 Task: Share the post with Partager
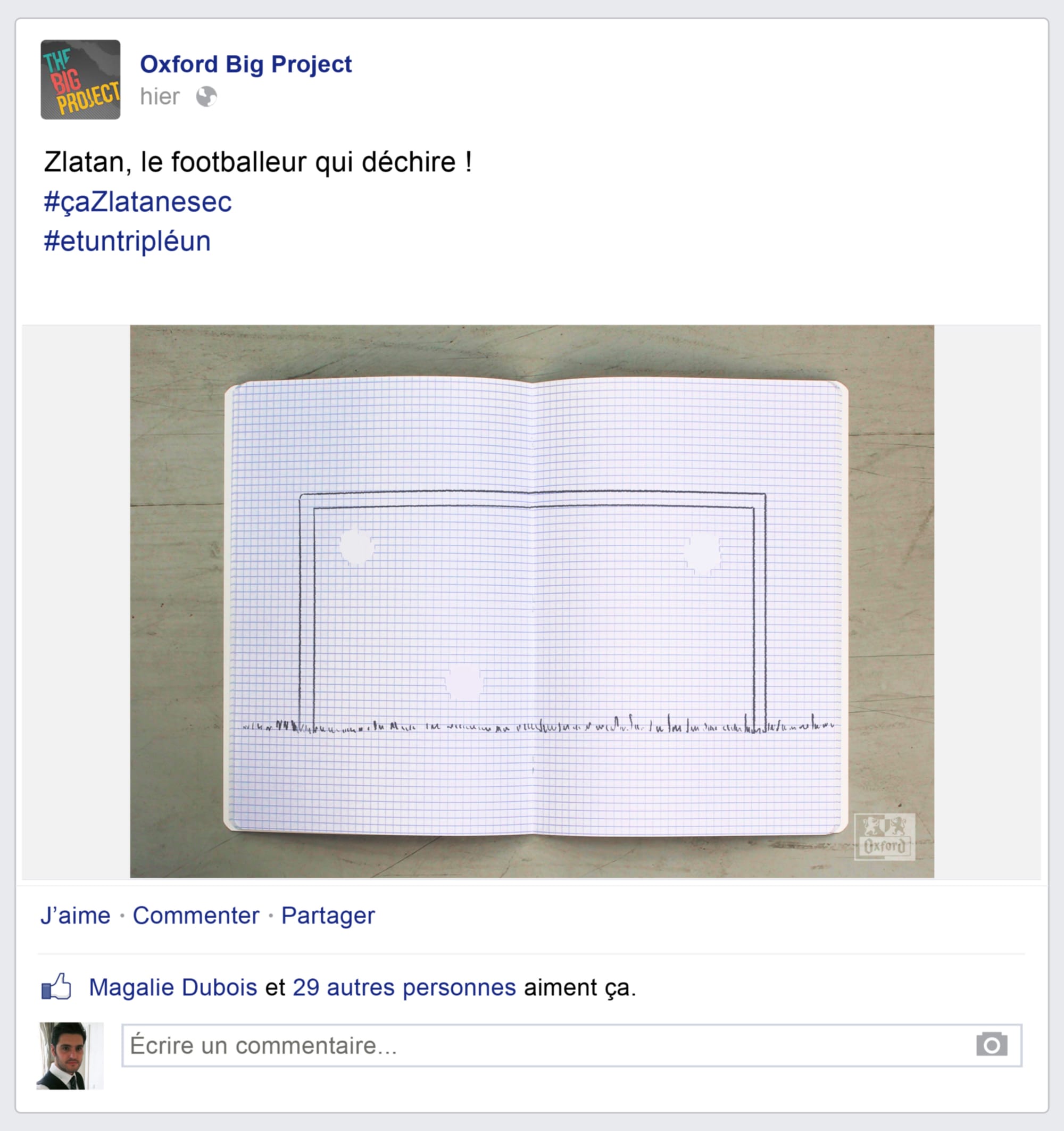tap(328, 916)
